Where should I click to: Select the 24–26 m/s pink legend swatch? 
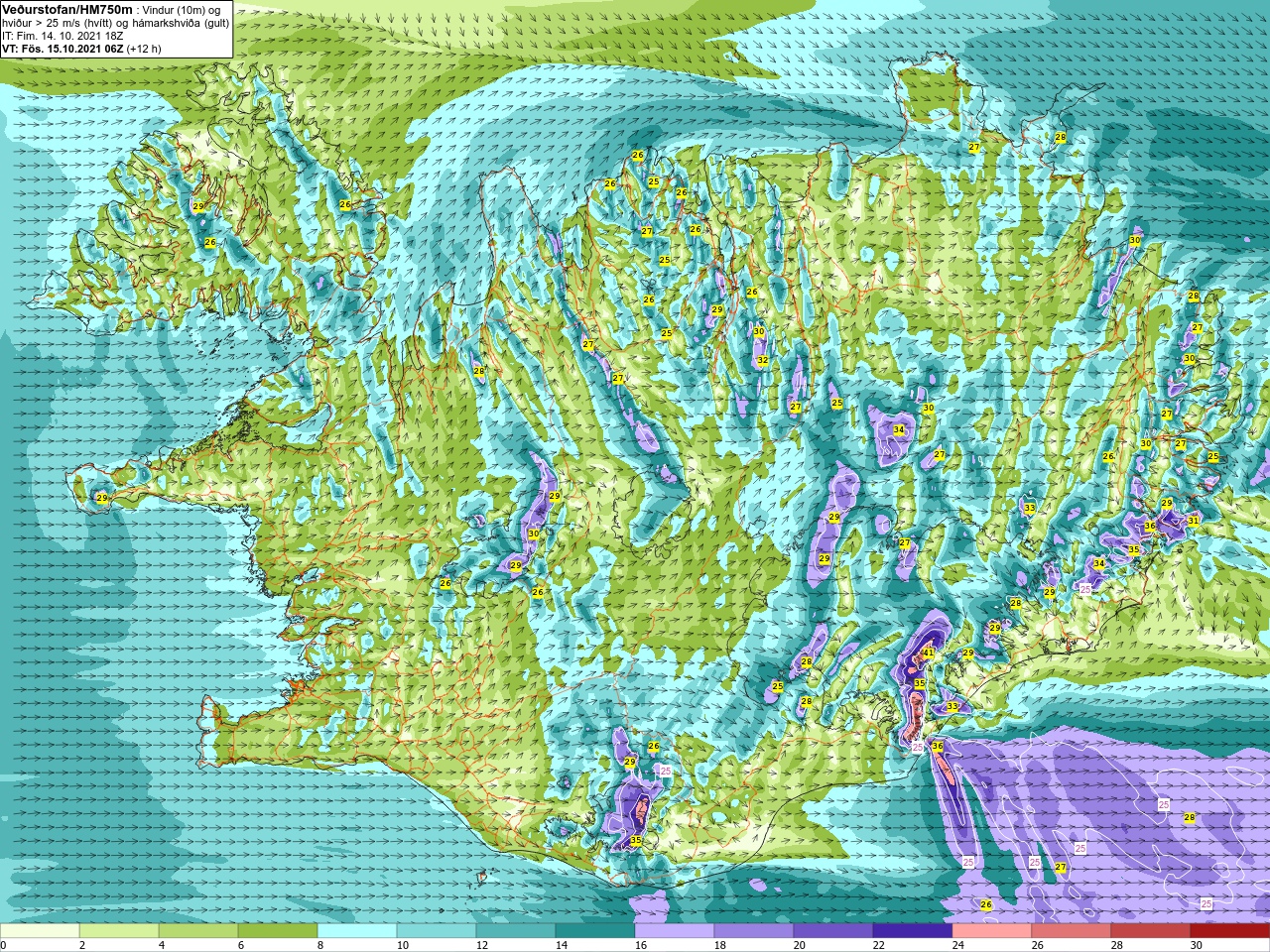(992, 931)
